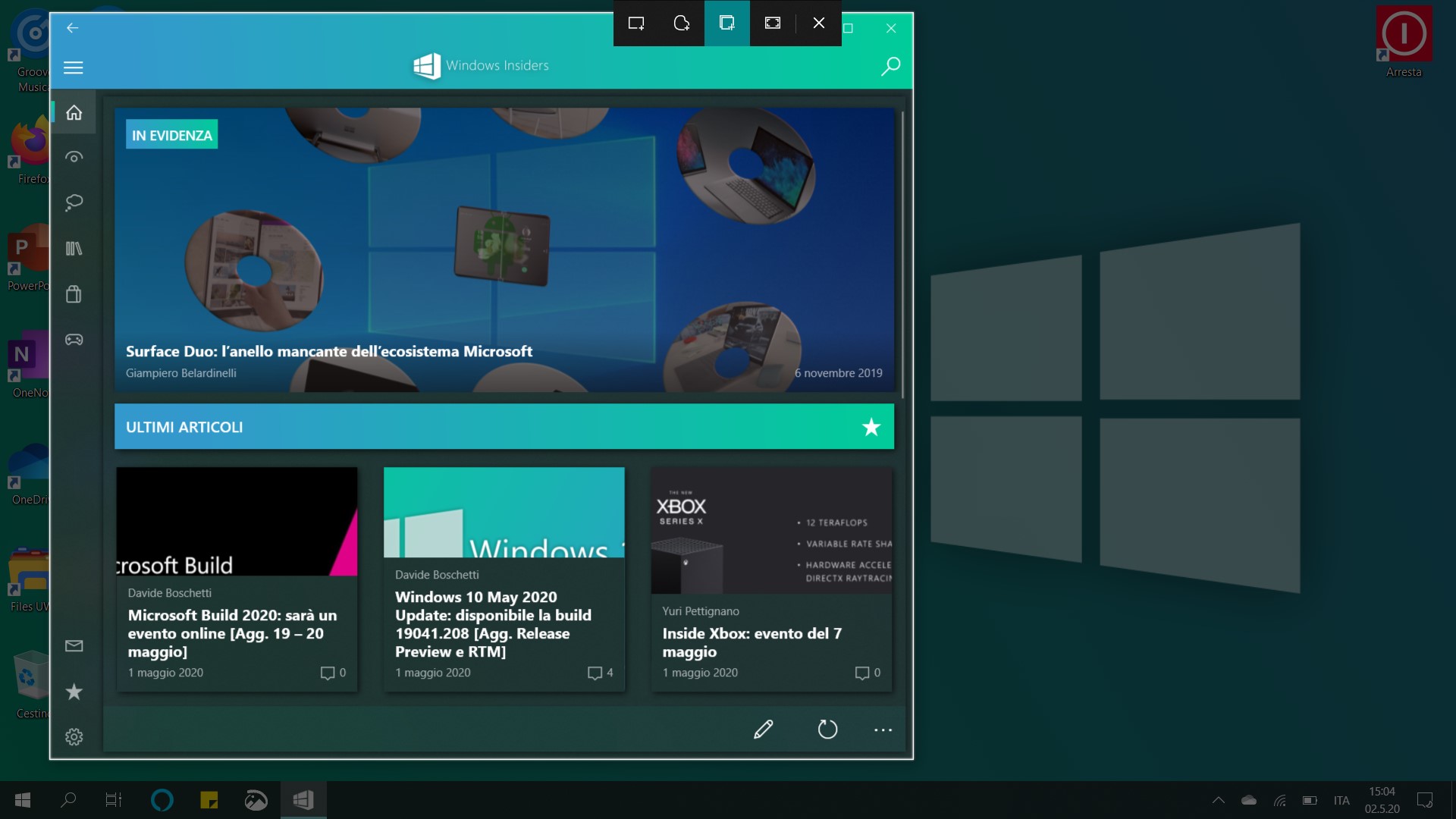The image size is (1456, 819).
Task: Open Sticky Notes from taskbar
Action: [209, 800]
